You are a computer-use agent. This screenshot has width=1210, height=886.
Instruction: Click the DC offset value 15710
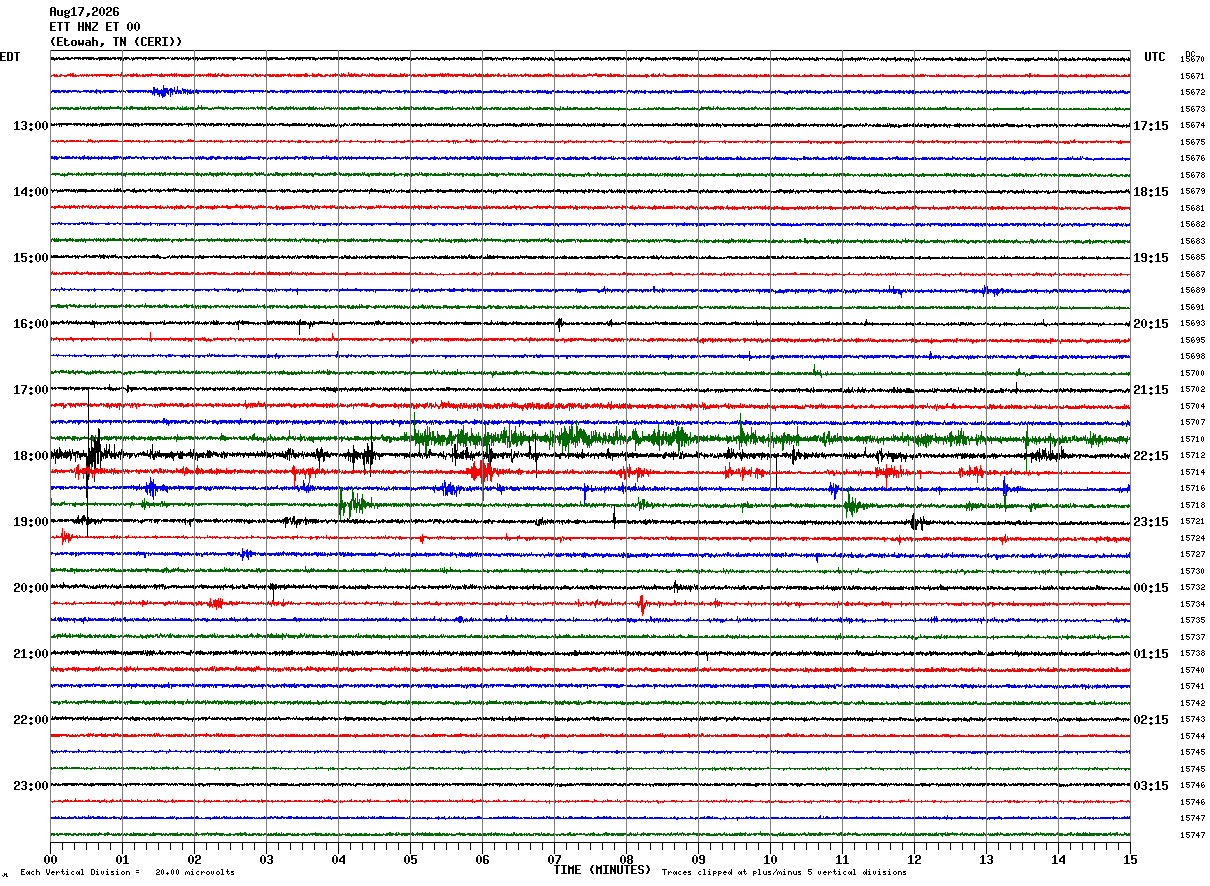point(1192,439)
